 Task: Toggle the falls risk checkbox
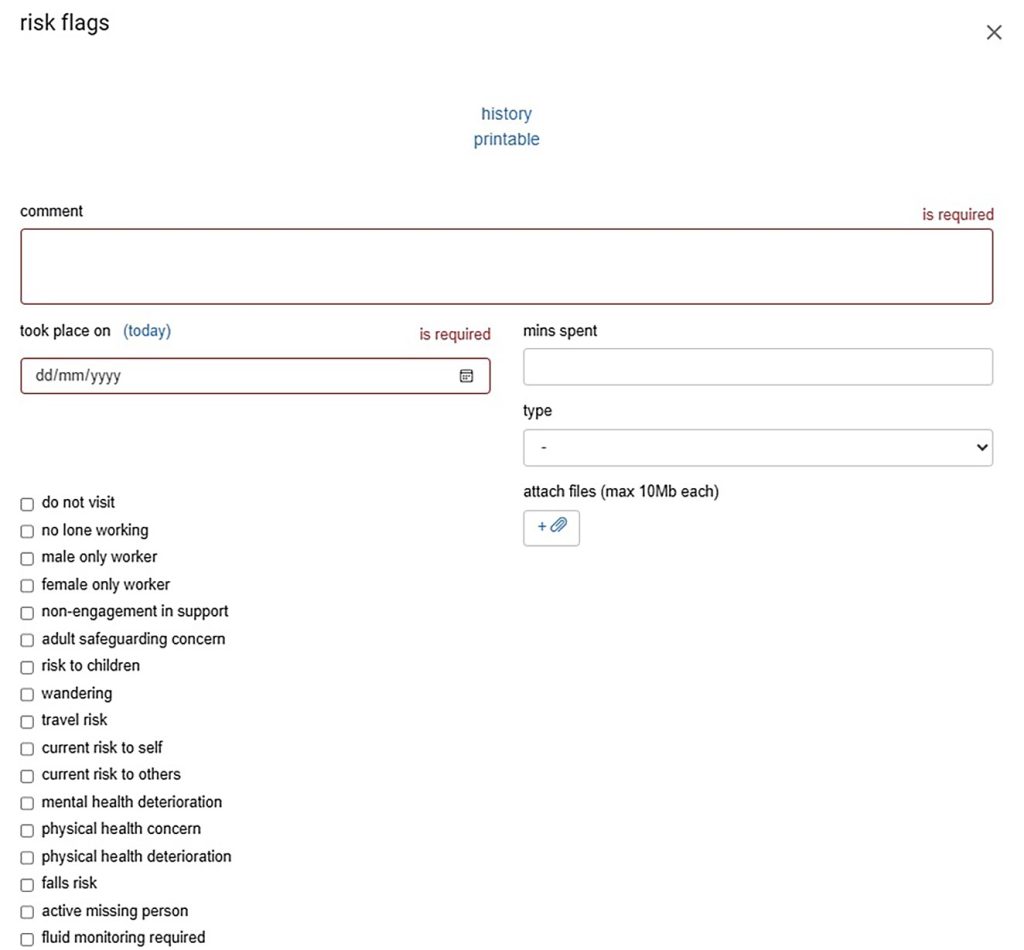click(27, 885)
